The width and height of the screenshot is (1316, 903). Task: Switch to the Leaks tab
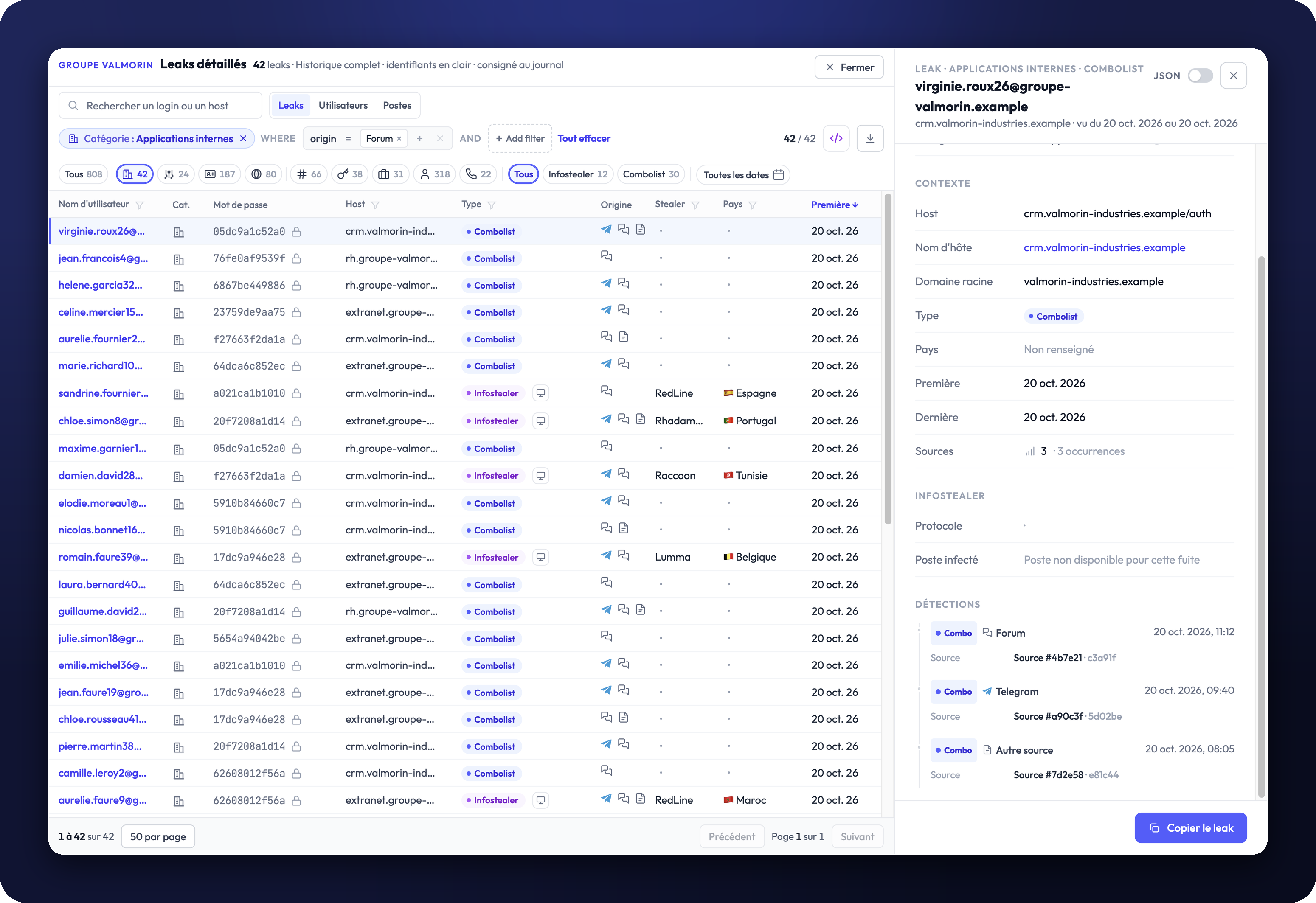click(x=290, y=105)
